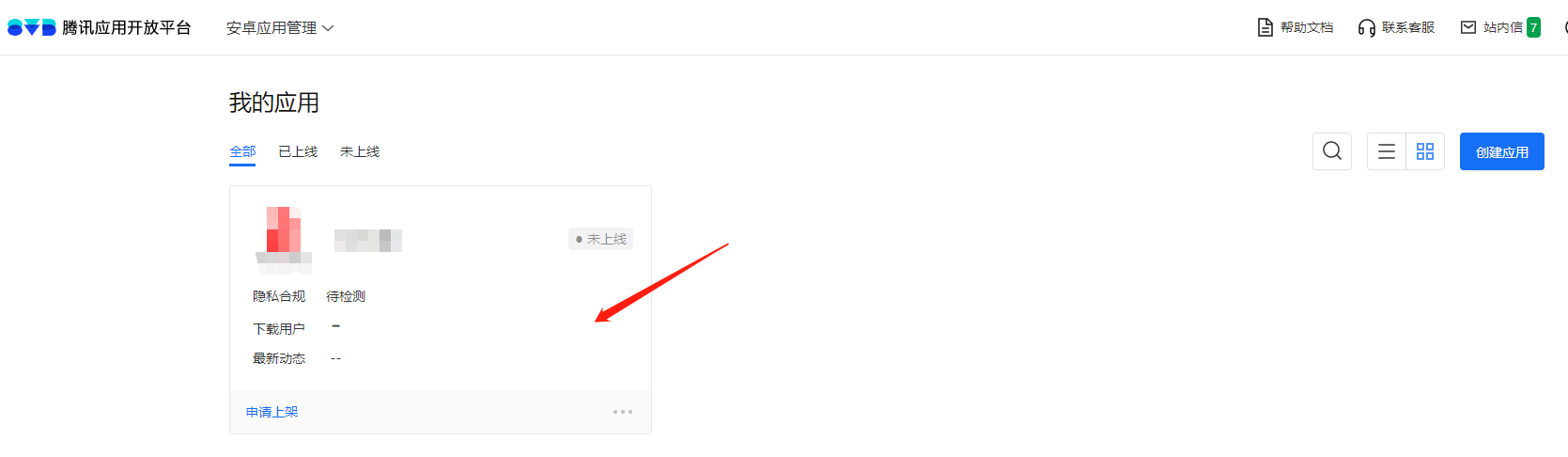Image resolution: width=1568 pixels, height=457 pixels.
Task: Click the 待检测 privacy compliance status
Action: 346,296
